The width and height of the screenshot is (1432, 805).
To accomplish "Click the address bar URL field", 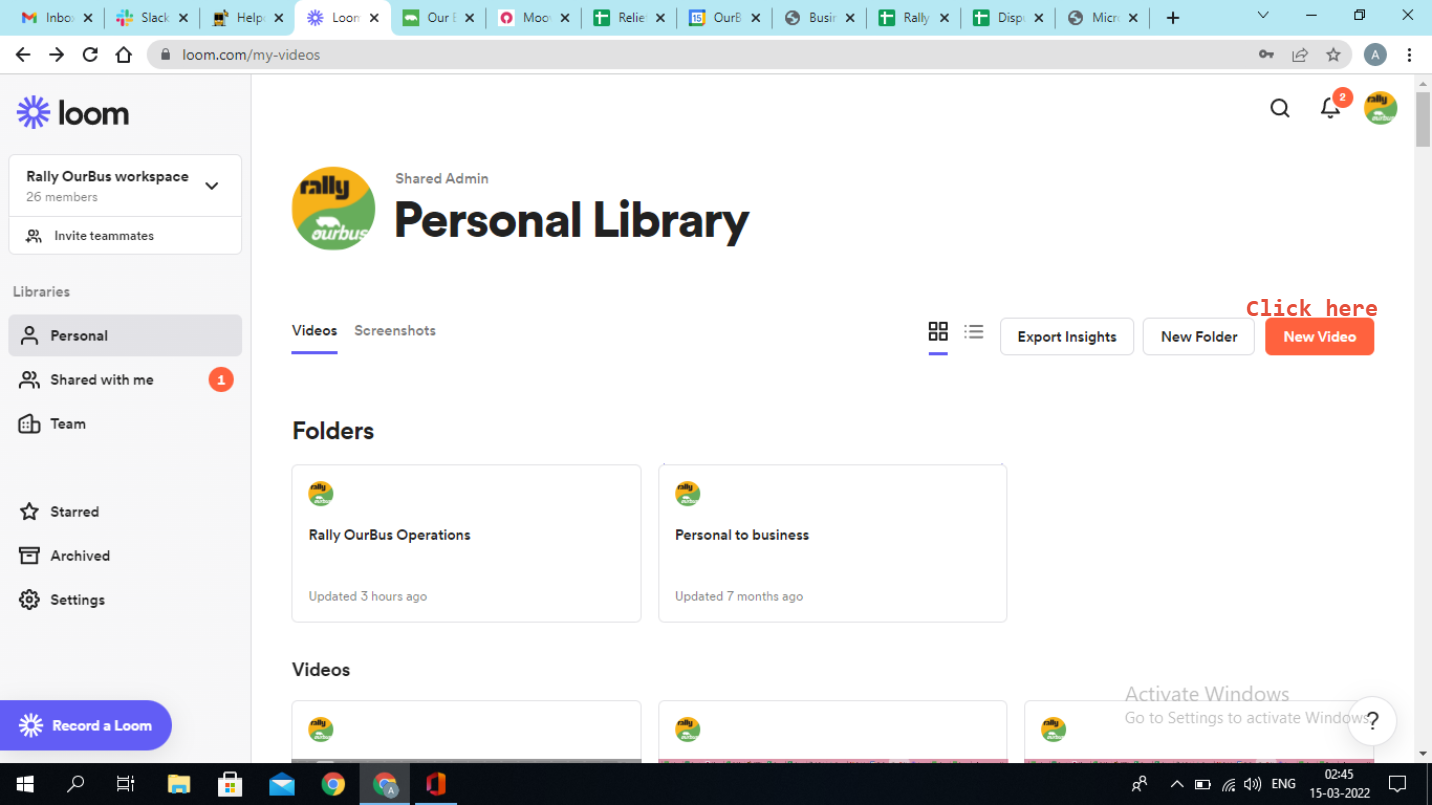I will [x=700, y=55].
